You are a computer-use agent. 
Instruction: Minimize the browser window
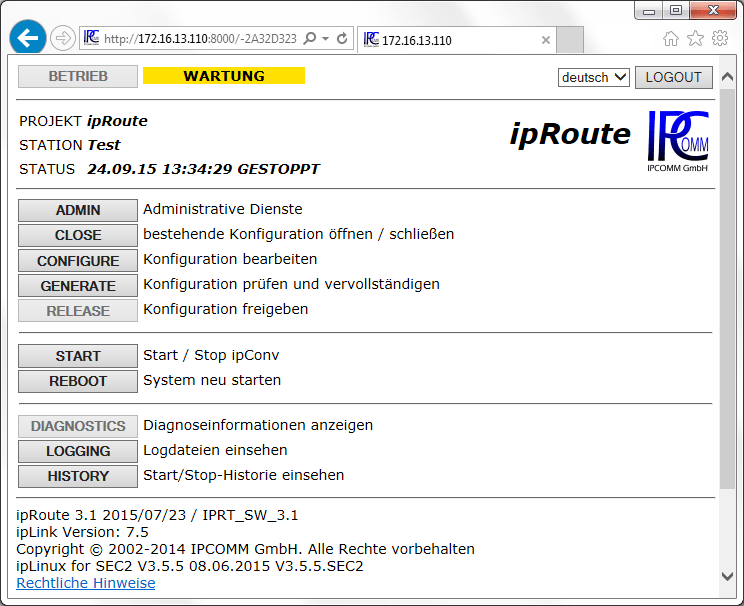click(649, 11)
